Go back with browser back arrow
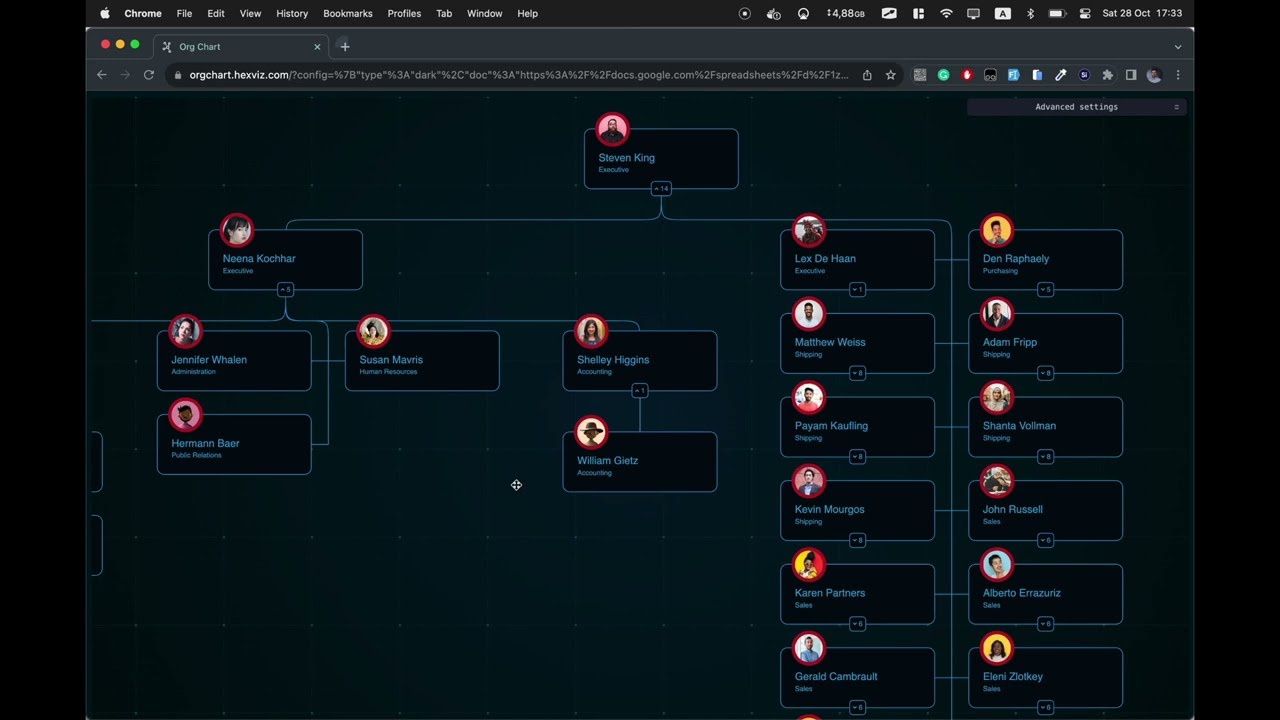 [x=101, y=75]
